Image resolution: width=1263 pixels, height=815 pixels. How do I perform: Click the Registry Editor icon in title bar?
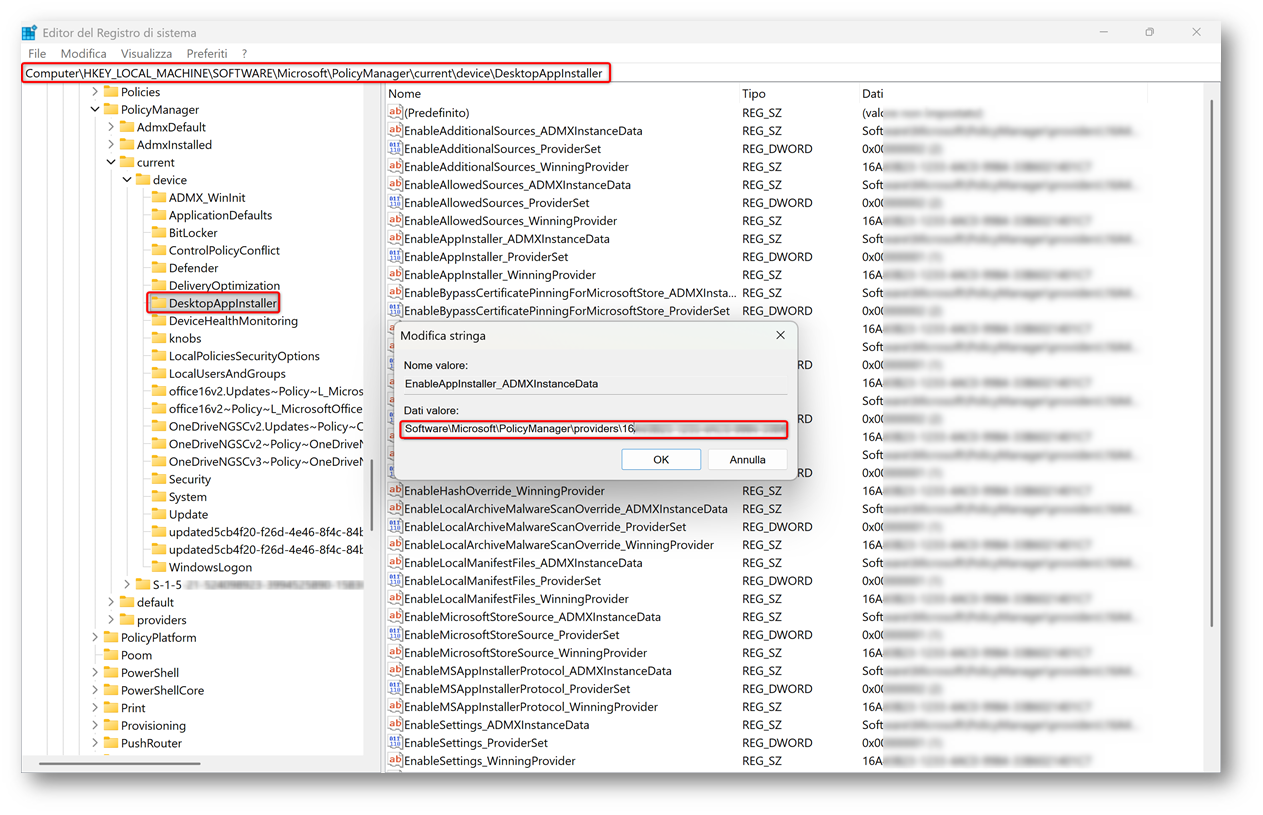[x=29, y=33]
